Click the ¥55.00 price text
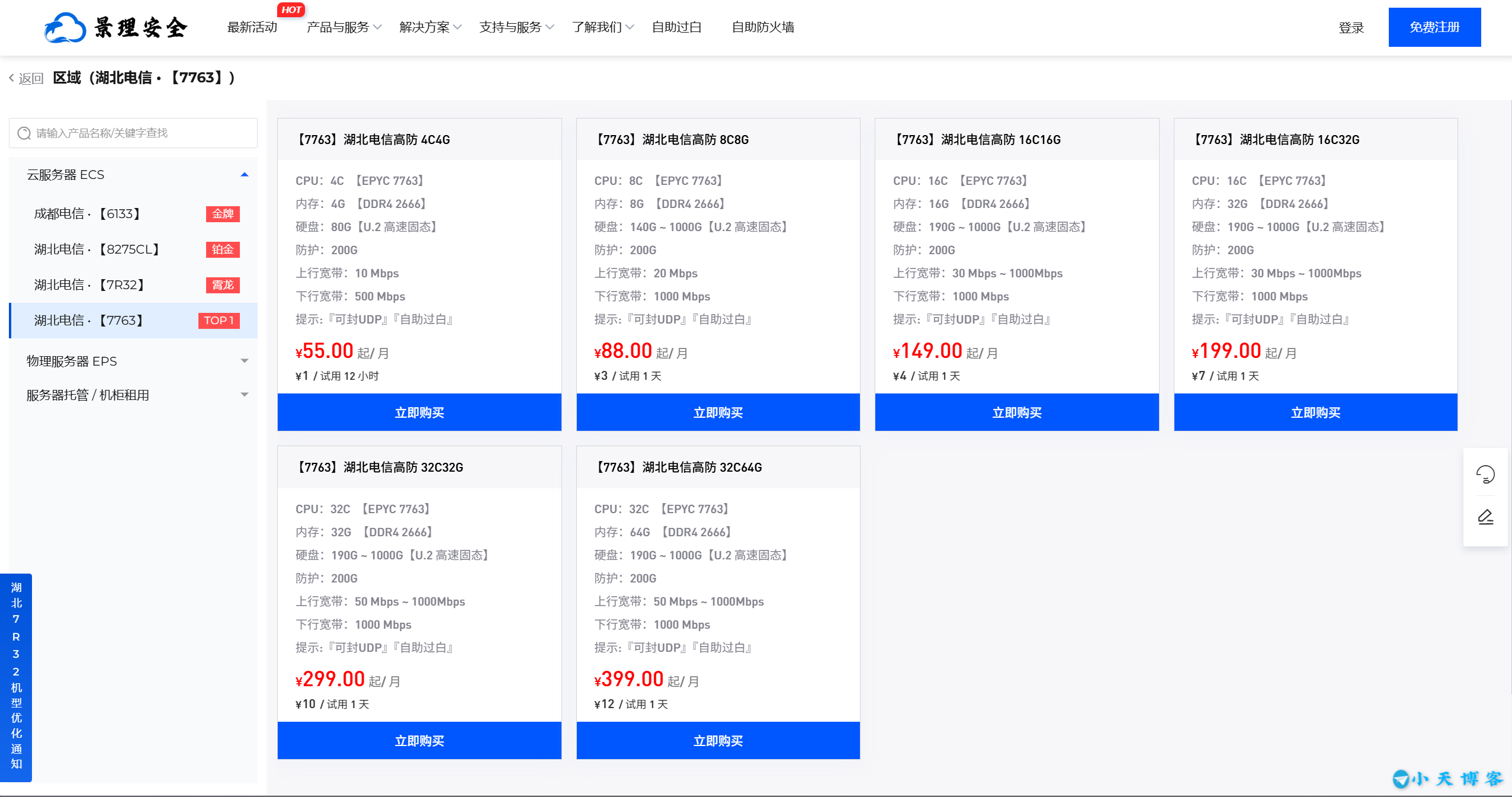This screenshot has width=1512, height=797. point(325,351)
